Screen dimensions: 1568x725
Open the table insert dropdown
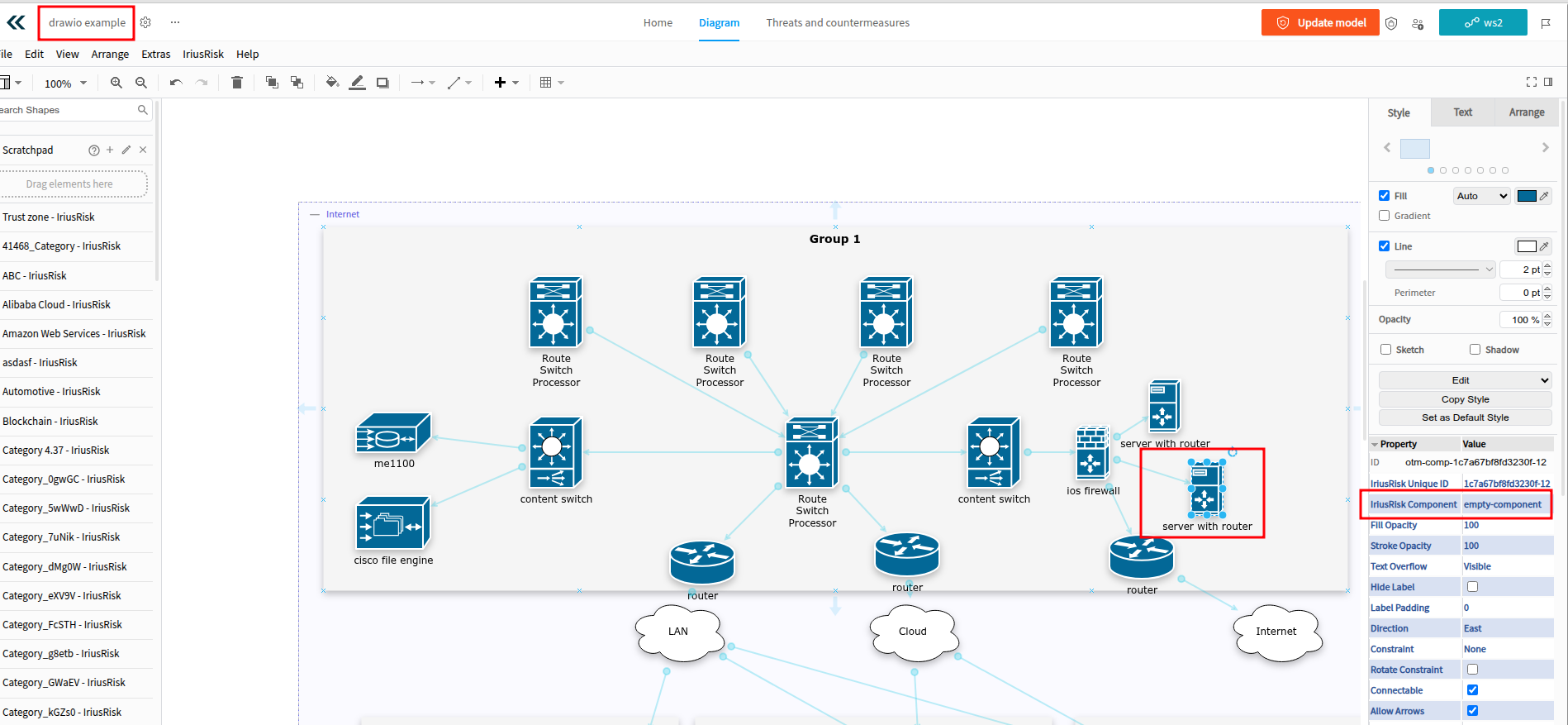(x=552, y=83)
